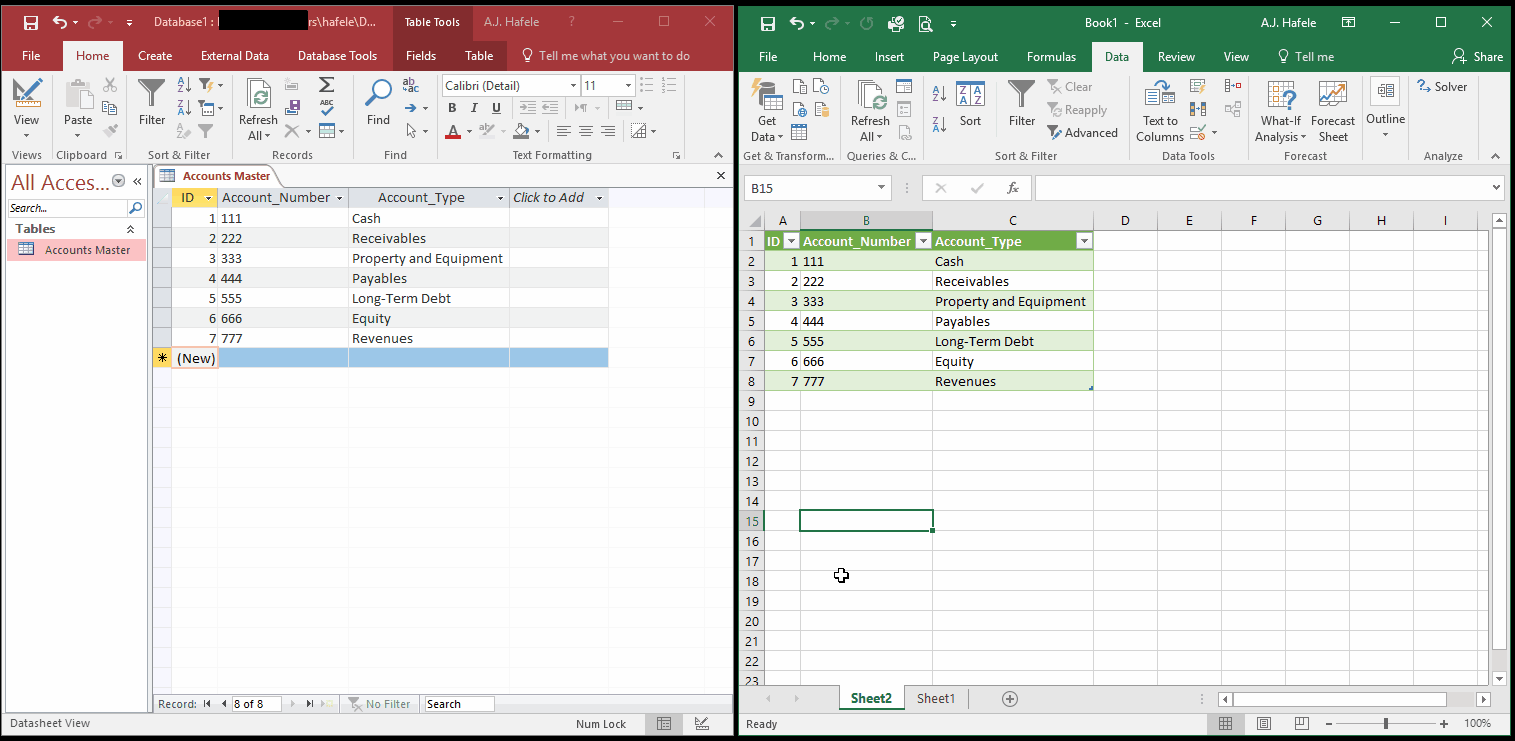
Task: Switch to Design View in Access status bar
Action: pyautogui.click(x=702, y=723)
